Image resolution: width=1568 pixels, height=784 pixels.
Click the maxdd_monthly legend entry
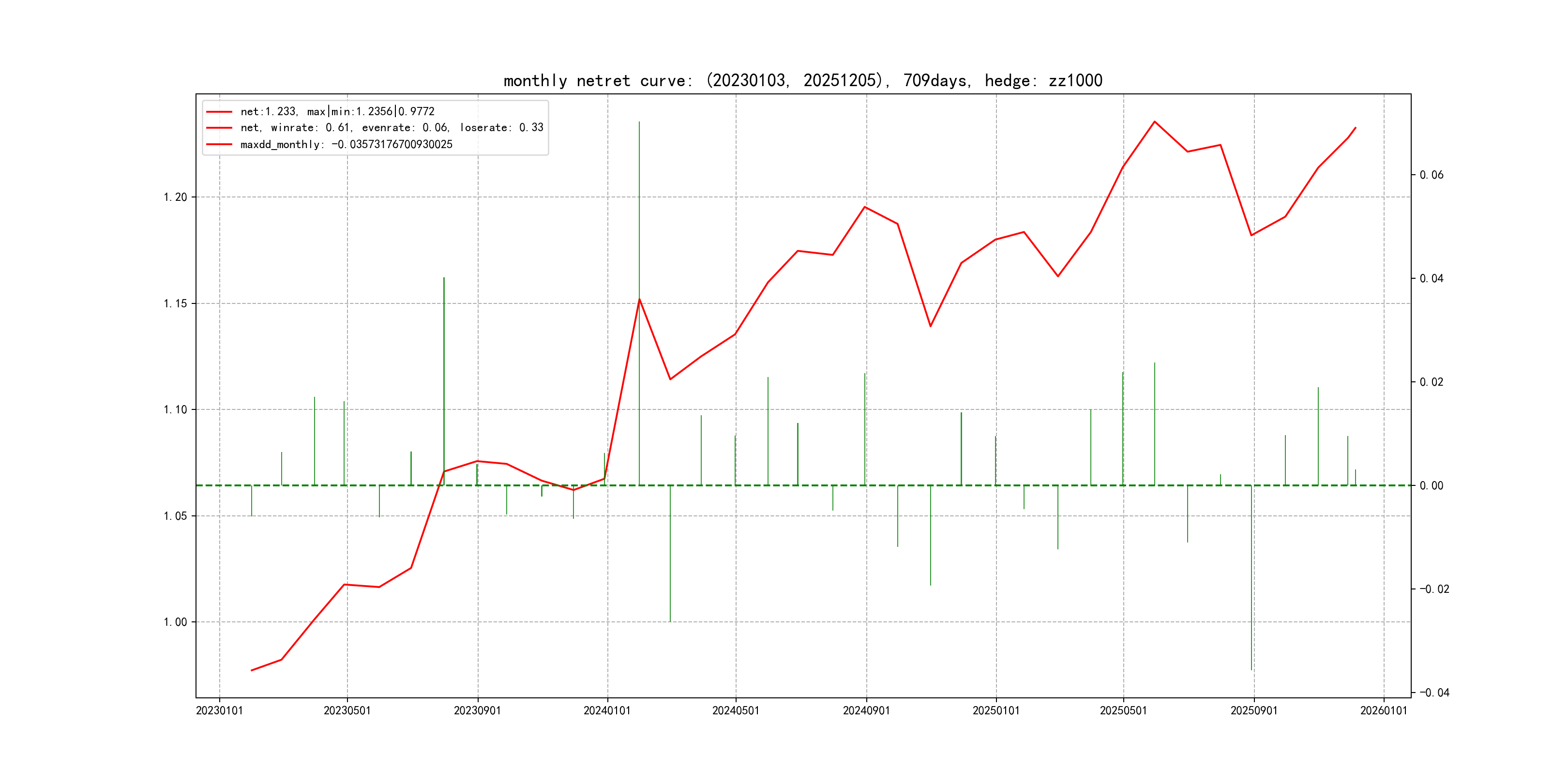click(x=347, y=144)
